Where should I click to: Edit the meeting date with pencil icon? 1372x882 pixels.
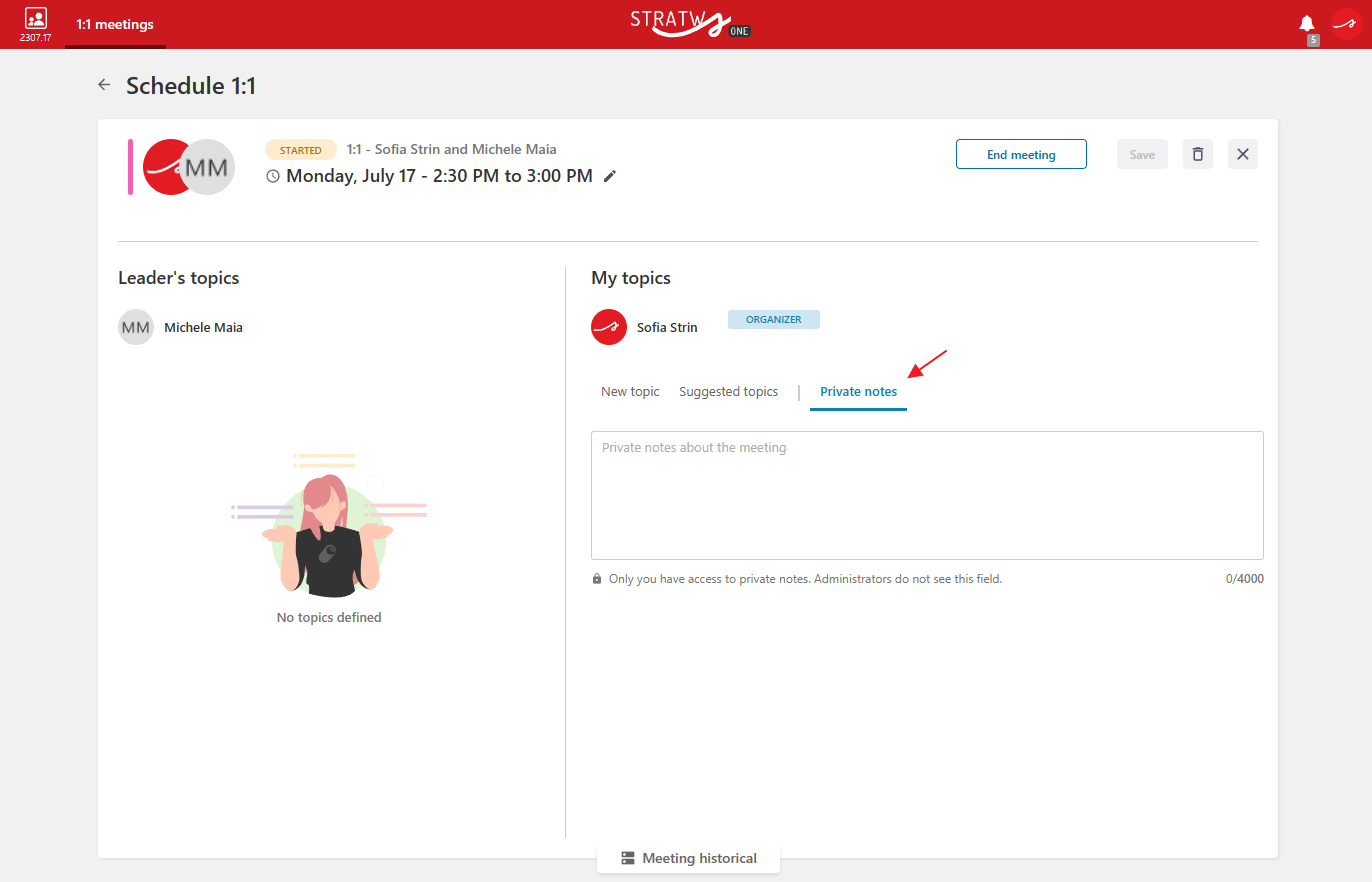[x=610, y=176]
